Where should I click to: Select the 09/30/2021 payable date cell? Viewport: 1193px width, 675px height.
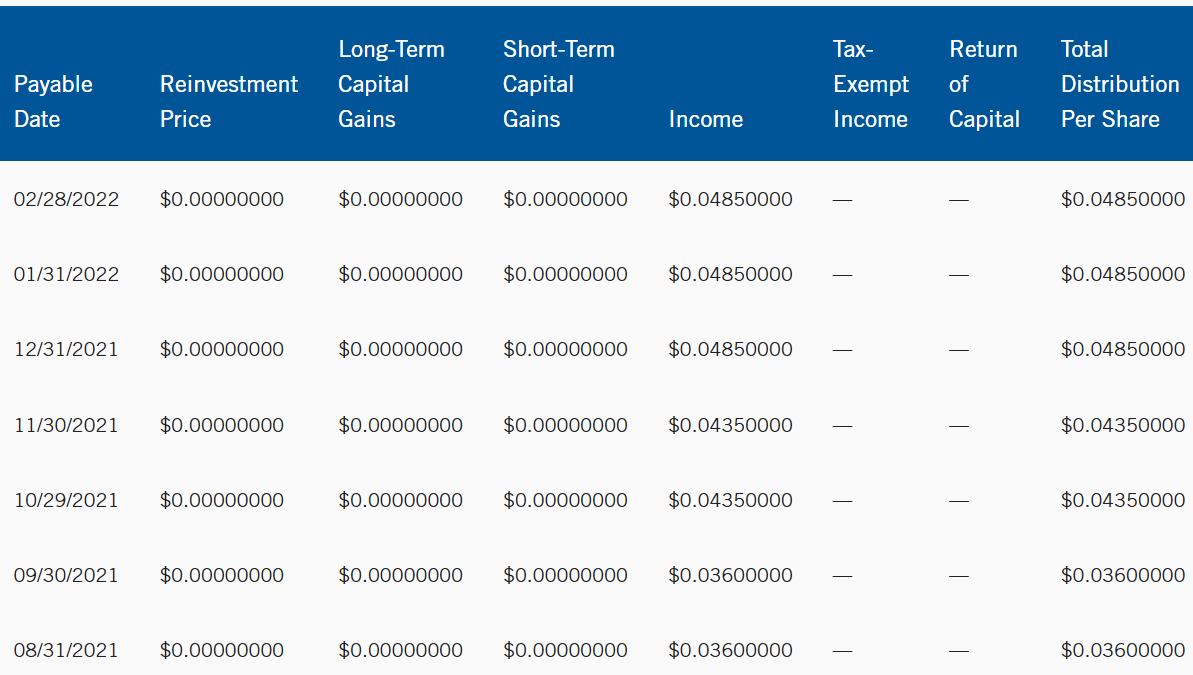66,575
